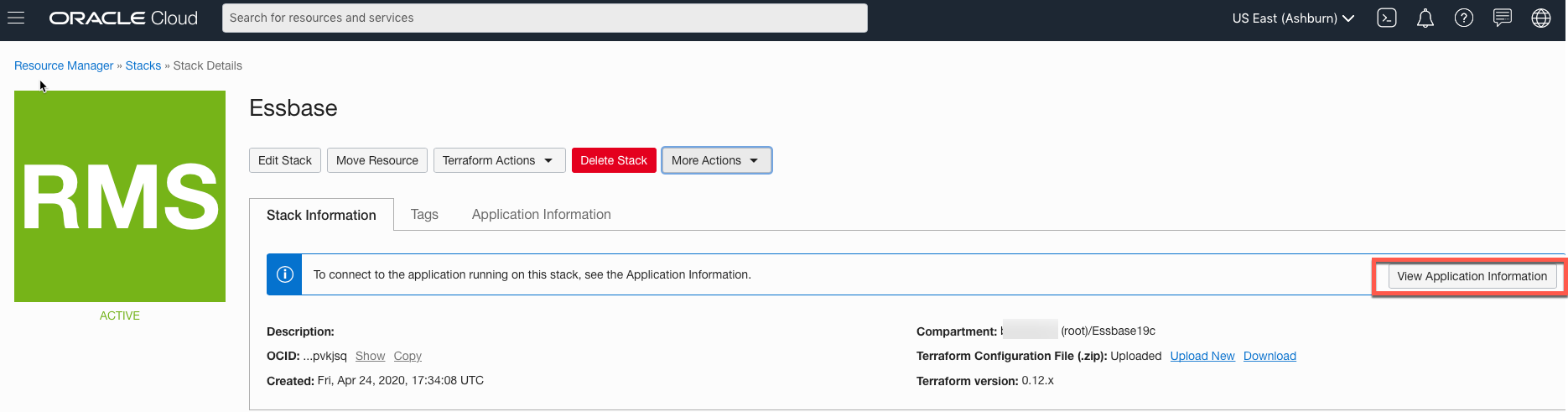This screenshot has width=1568, height=412.
Task: Switch to the Application Information tab
Action: click(x=541, y=214)
